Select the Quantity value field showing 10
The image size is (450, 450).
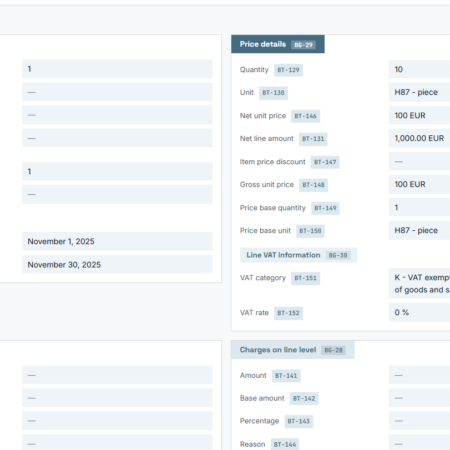419,69
